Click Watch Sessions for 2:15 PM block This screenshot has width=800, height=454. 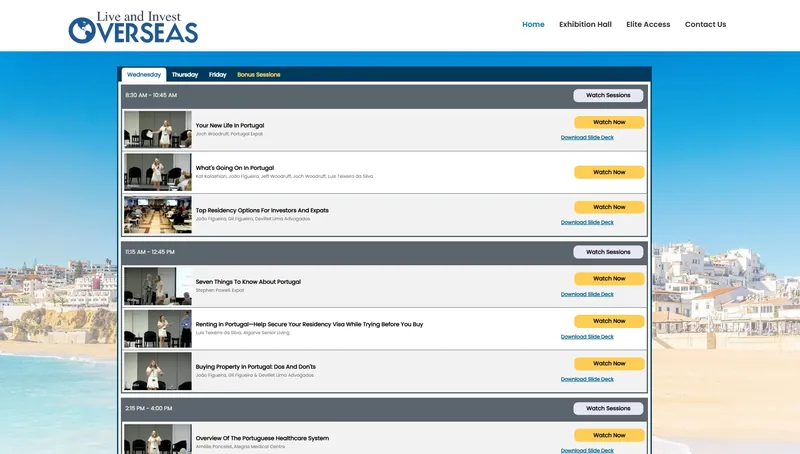point(608,409)
